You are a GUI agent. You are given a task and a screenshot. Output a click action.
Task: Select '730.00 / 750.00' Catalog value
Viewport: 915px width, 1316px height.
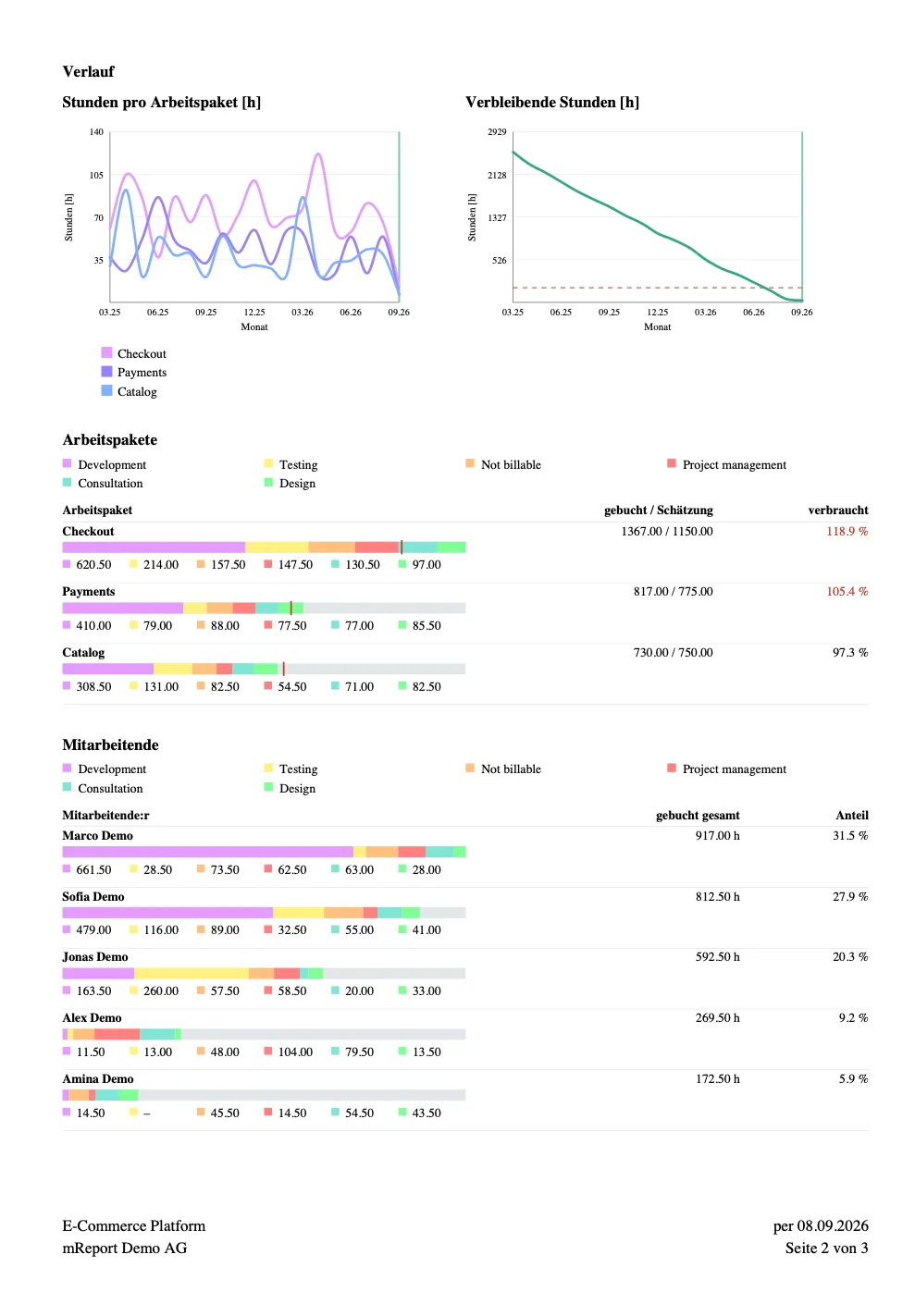point(674,652)
